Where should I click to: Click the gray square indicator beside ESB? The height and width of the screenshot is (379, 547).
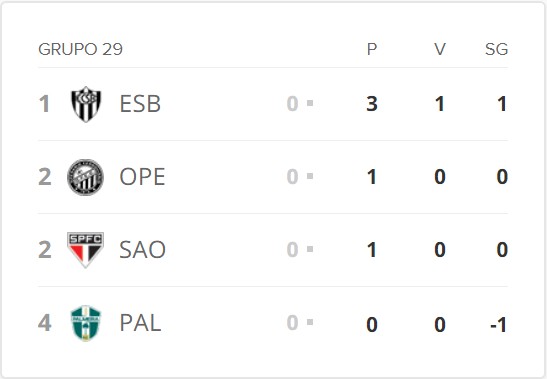pyautogui.click(x=310, y=103)
